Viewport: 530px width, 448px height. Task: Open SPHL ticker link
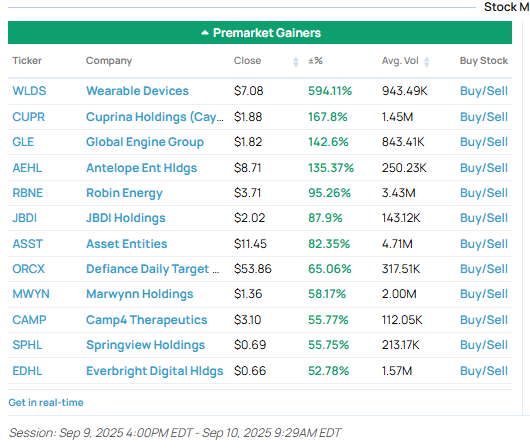coord(27,345)
